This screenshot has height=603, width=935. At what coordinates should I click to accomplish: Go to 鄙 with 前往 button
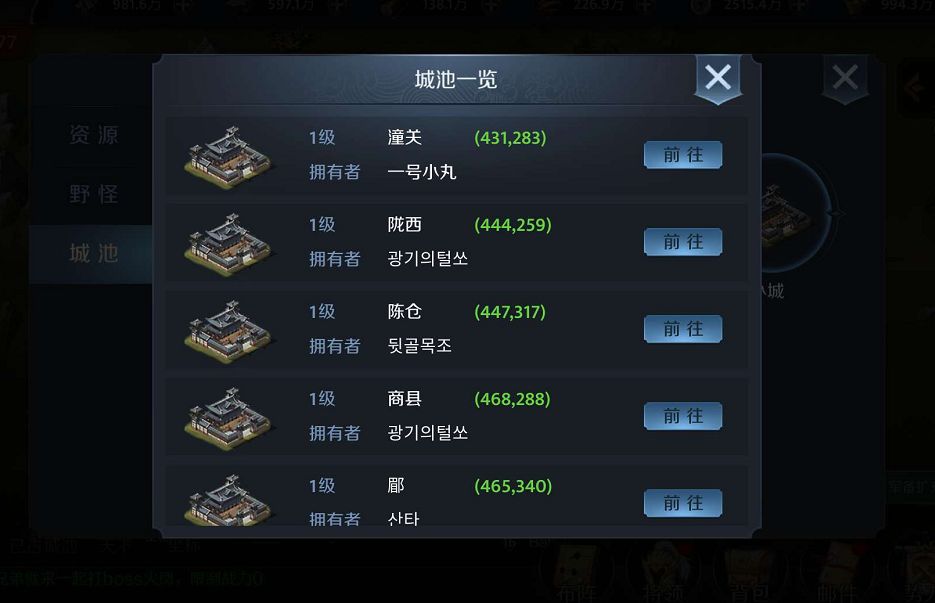click(683, 503)
